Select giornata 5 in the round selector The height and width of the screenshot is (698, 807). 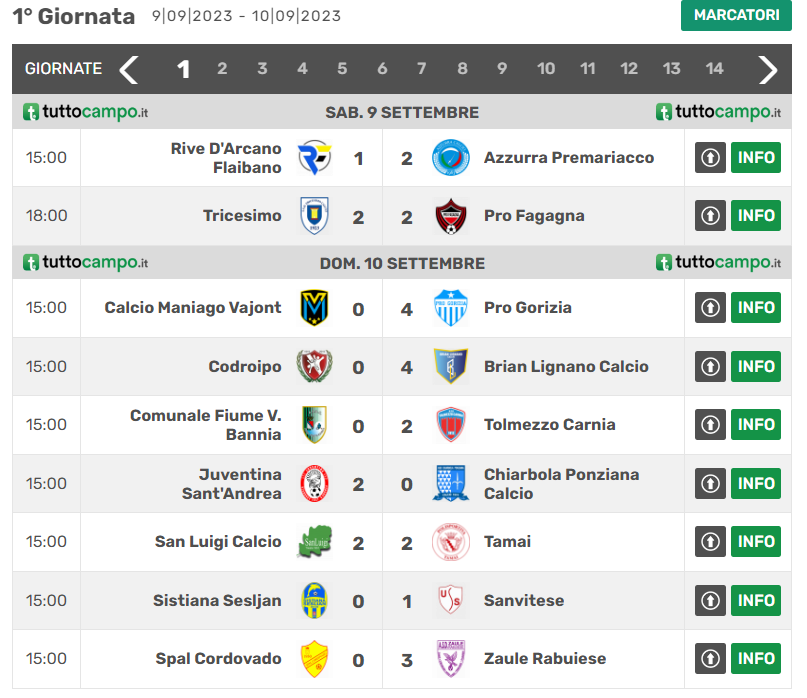pos(342,69)
